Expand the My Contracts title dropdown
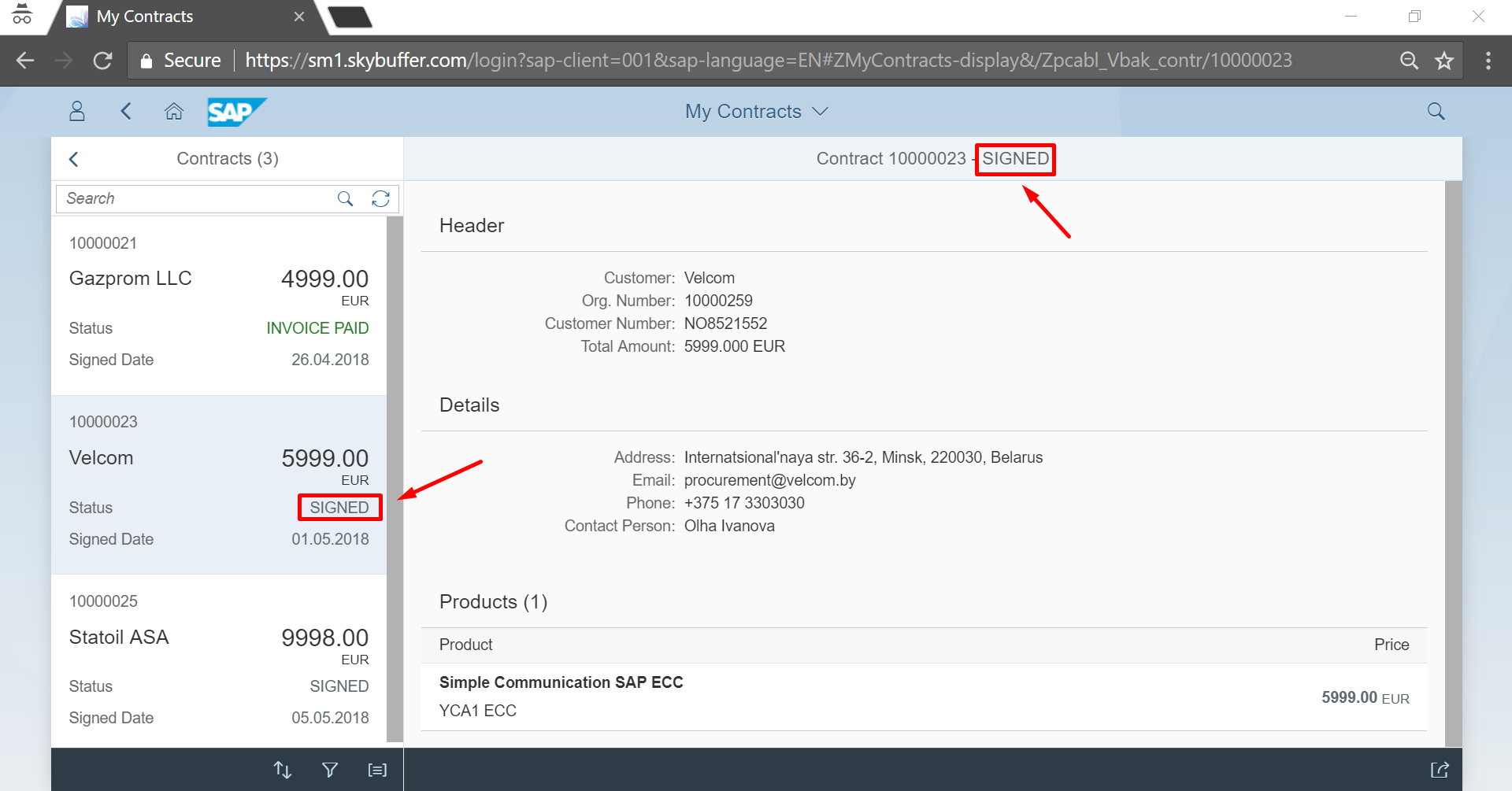The width and height of the screenshot is (1512, 791). tap(820, 111)
